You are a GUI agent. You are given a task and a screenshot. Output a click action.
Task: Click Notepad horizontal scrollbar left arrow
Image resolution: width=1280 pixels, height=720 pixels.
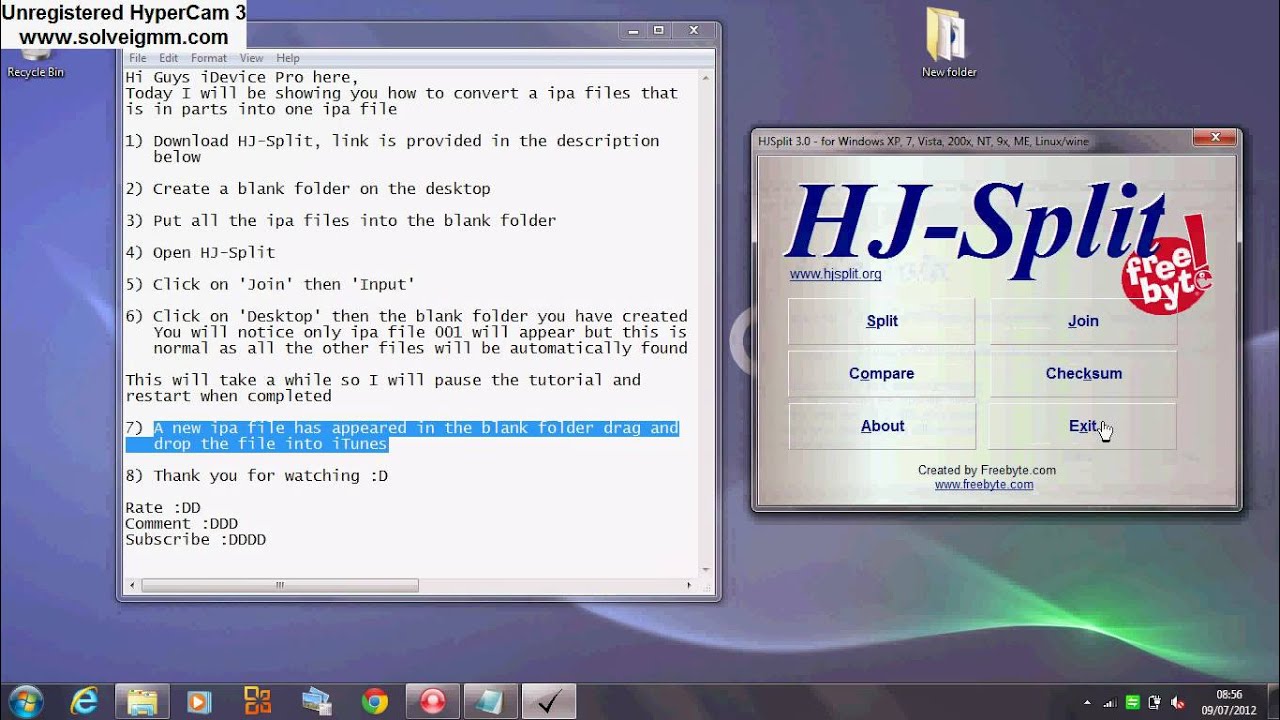pos(133,585)
